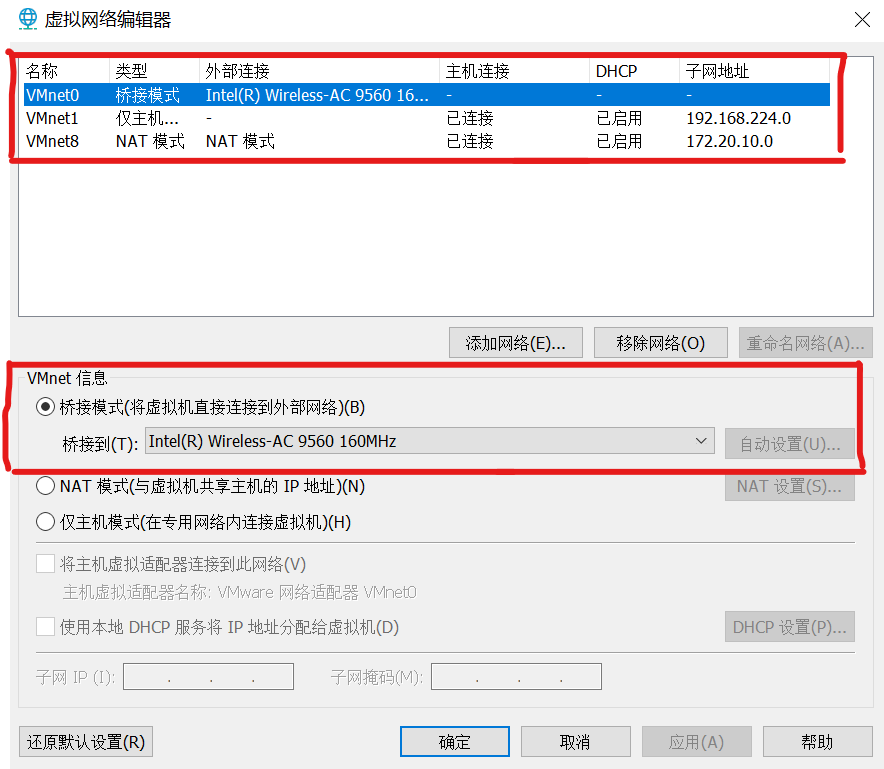Click the 应用(A) button
Viewport: 884px width, 769px height.
696,742
